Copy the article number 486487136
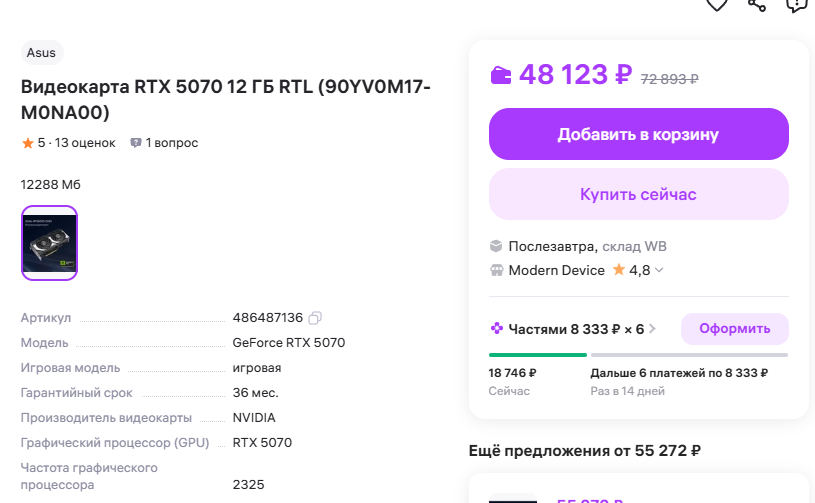 315,318
